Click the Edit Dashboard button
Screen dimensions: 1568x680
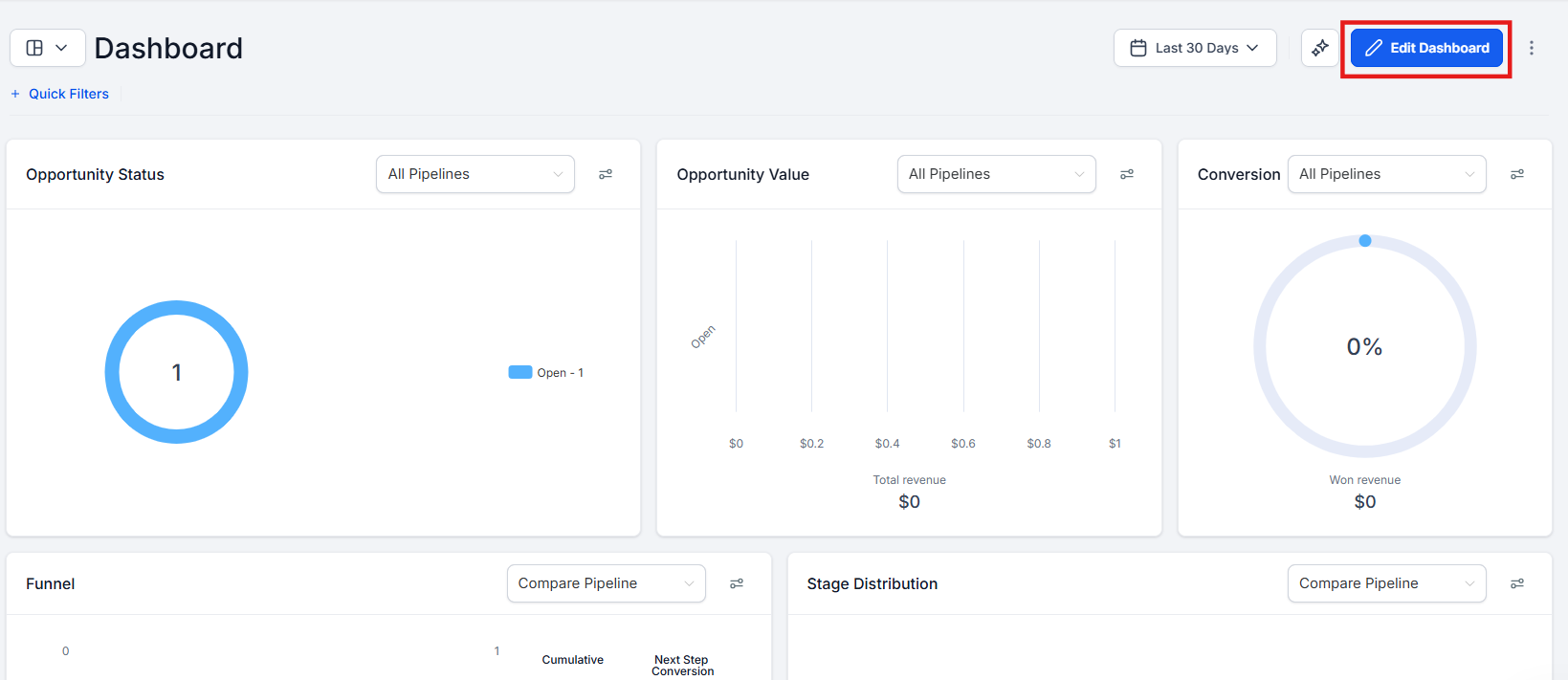[x=1426, y=48]
